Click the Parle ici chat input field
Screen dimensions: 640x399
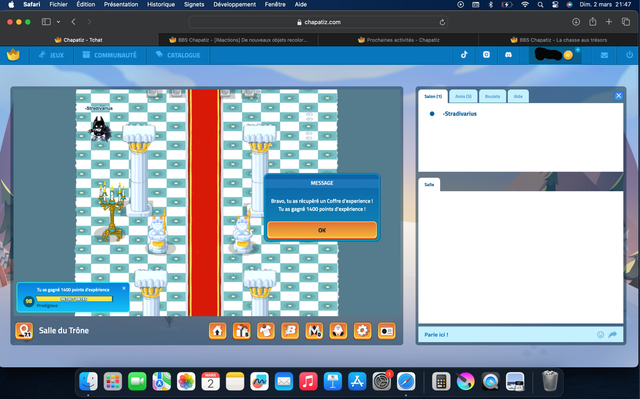(508, 335)
